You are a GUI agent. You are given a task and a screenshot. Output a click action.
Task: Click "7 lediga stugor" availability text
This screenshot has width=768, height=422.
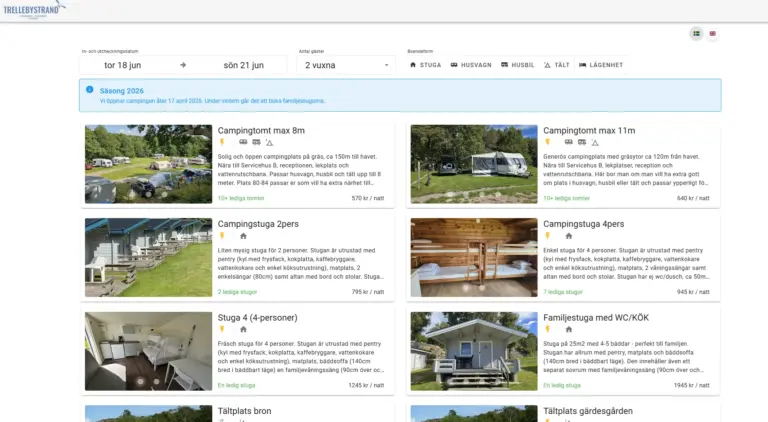[x=563, y=292]
